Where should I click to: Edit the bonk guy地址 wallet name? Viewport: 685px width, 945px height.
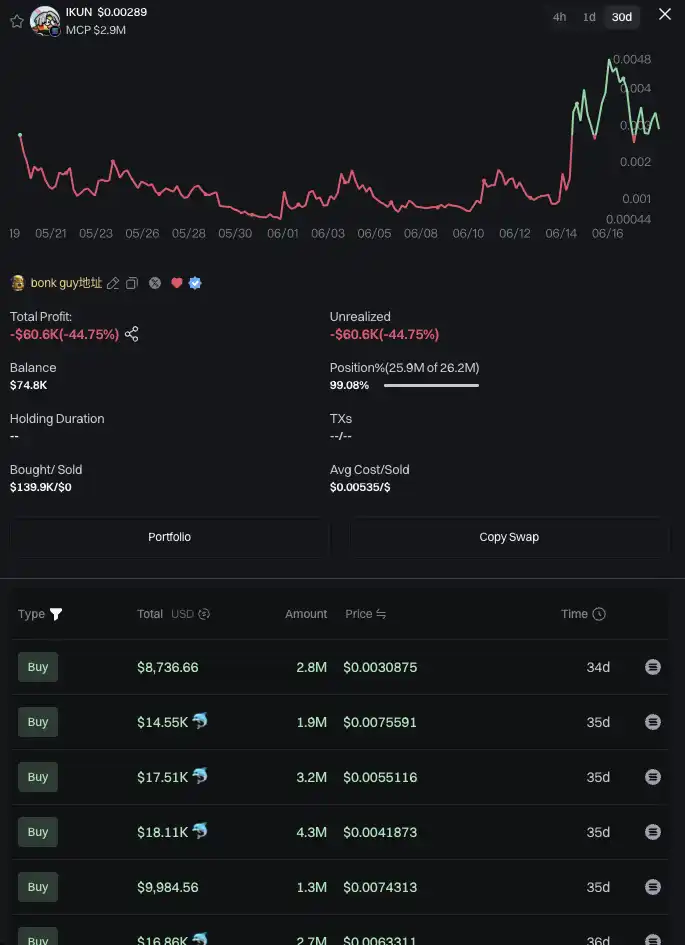[113, 283]
